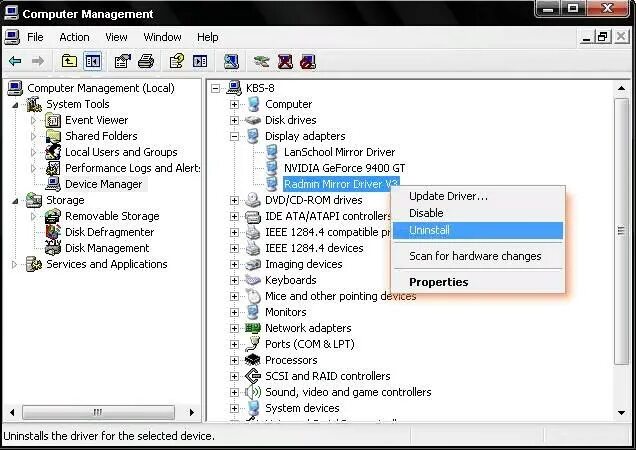Collapse the System Tools node
This screenshot has height=450, width=636.
click(15, 105)
